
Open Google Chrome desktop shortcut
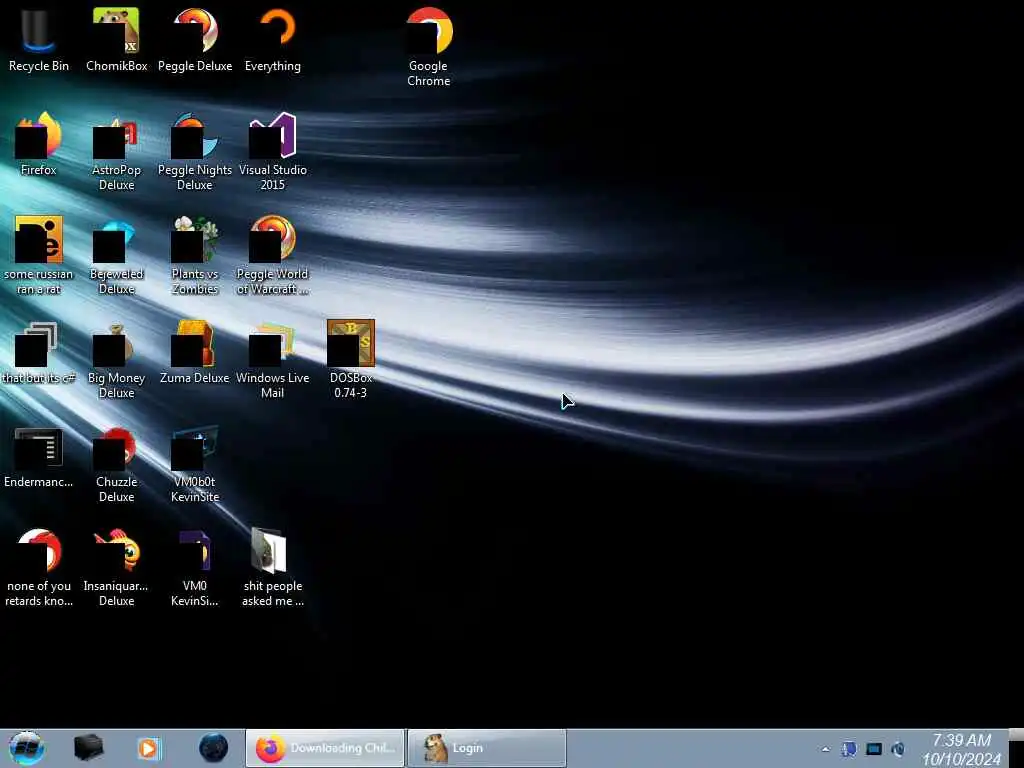pyautogui.click(x=428, y=47)
